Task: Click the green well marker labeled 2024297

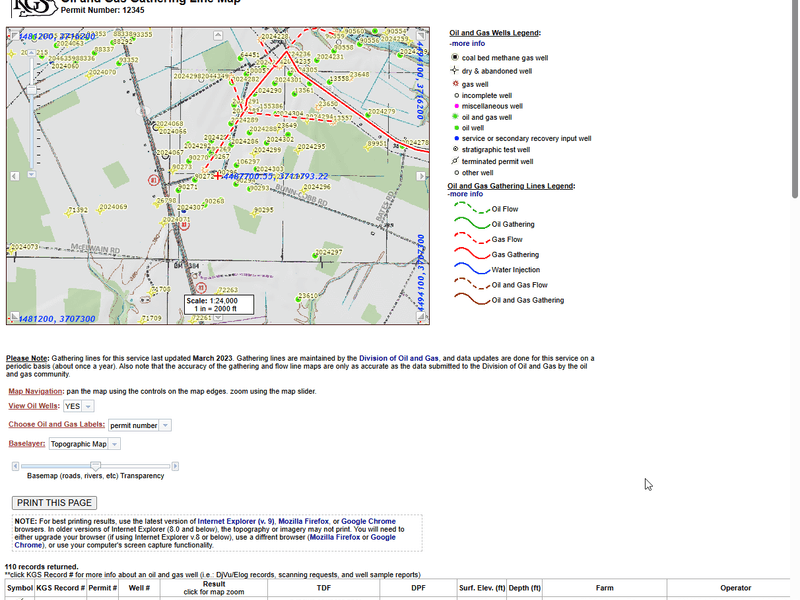Action: tap(315, 256)
